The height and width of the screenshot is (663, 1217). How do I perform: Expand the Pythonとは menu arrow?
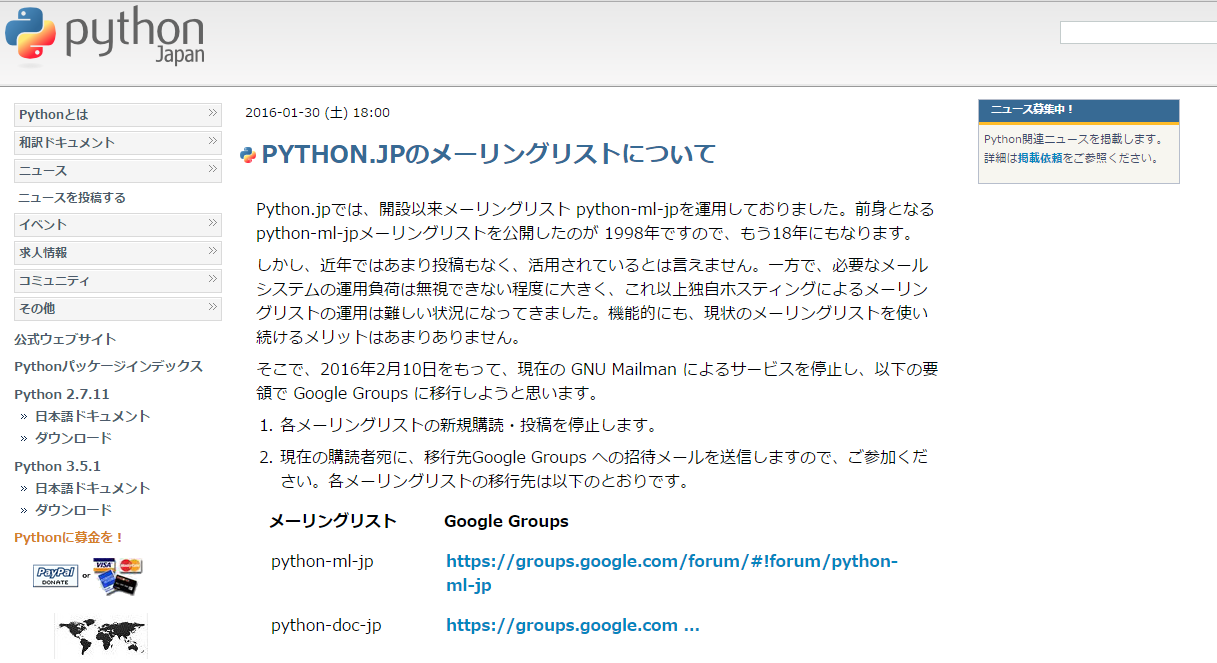point(213,113)
